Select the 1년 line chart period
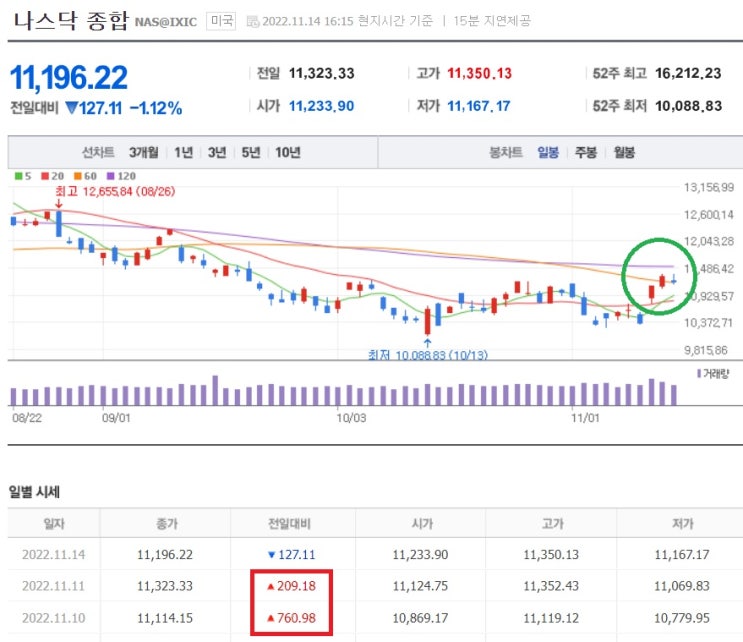The width and height of the screenshot is (743, 642). [x=183, y=153]
